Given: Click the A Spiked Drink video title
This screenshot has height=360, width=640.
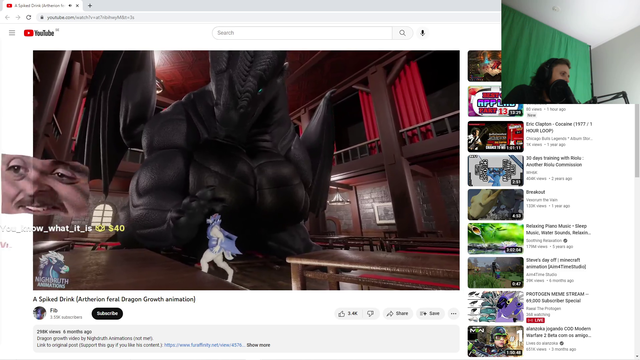Looking at the screenshot, I should (114, 299).
